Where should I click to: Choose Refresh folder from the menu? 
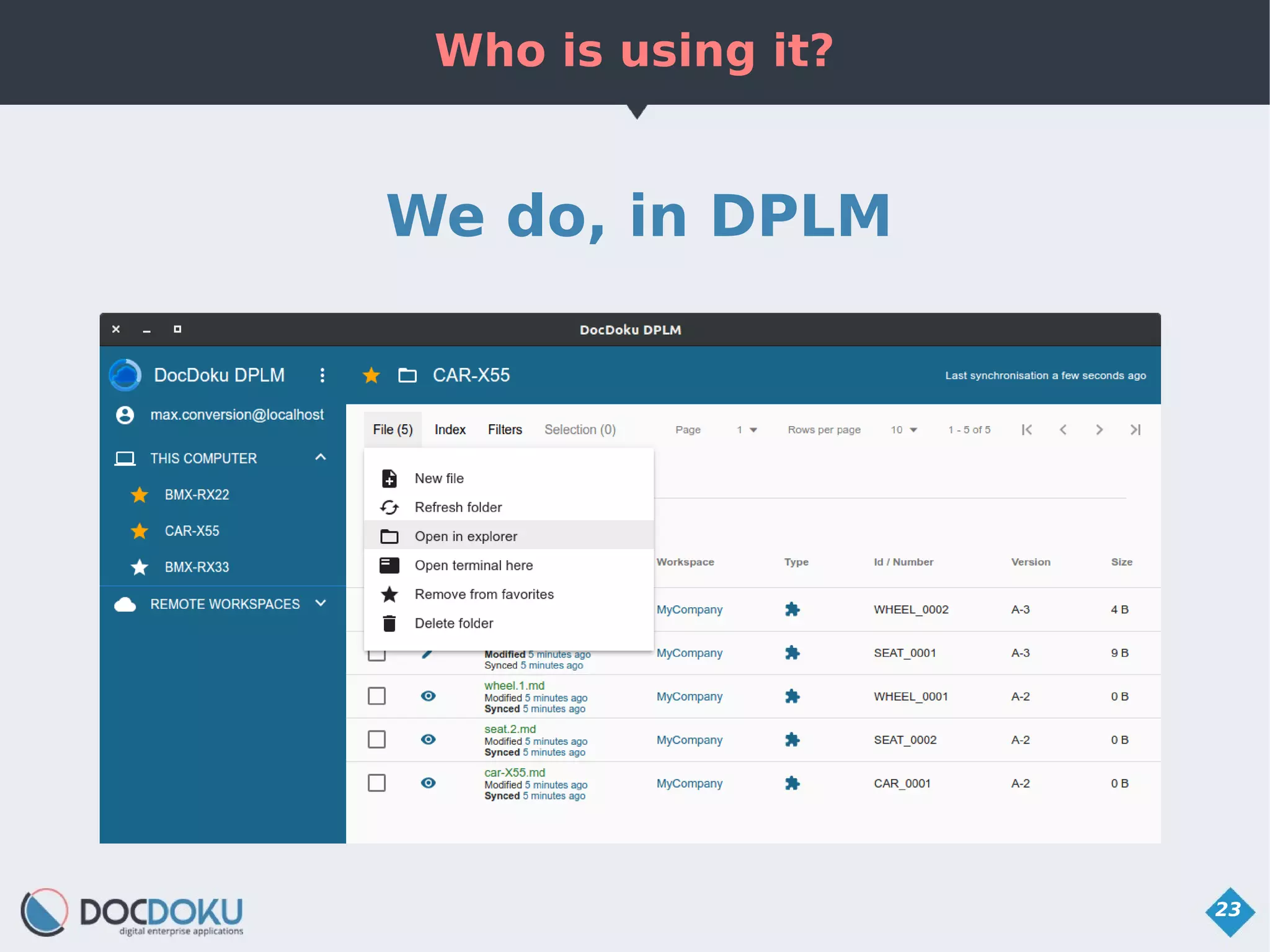click(x=508, y=507)
